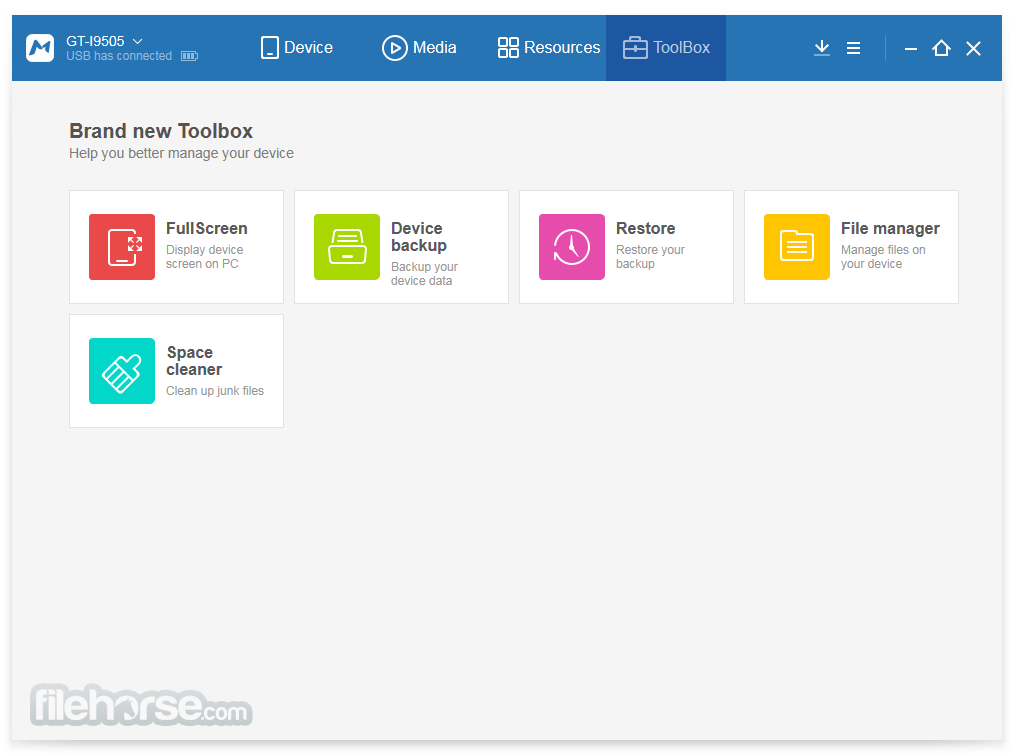Open Device backup title
Viewport: 1017px width, 756px height.
pos(419,237)
